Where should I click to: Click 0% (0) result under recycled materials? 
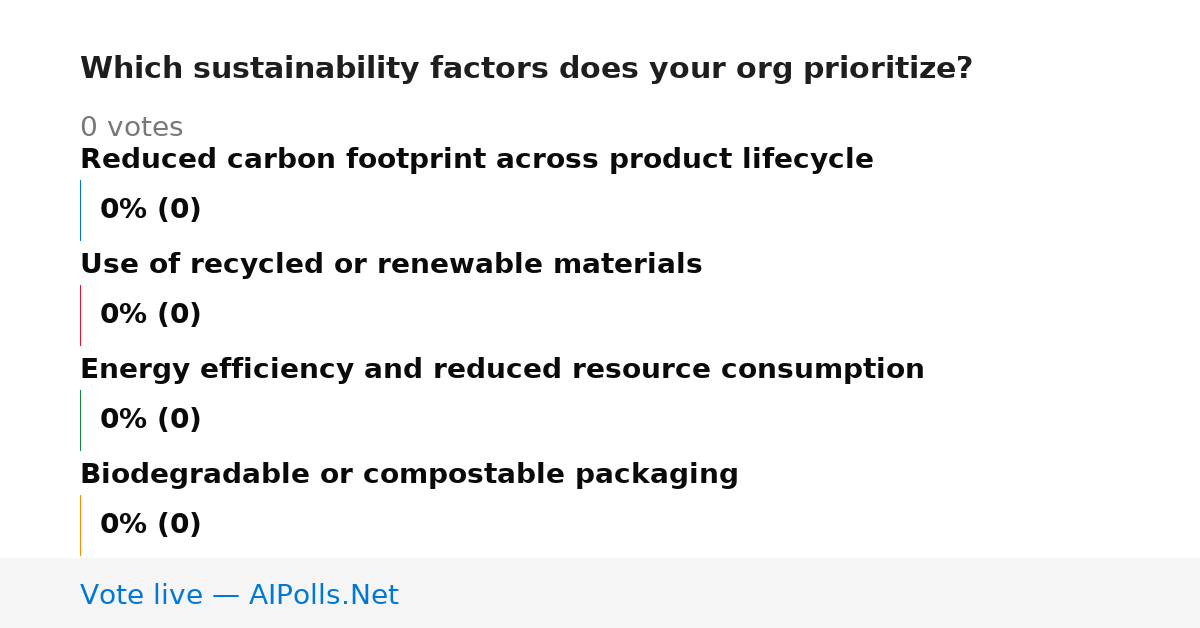tap(150, 315)
